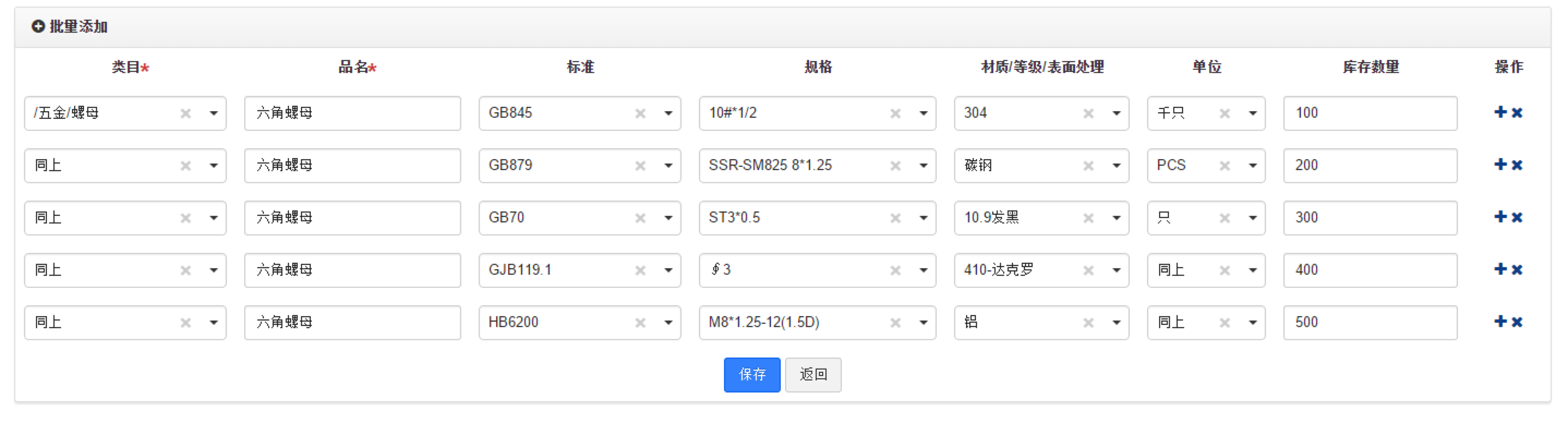Click the 规格 column header
1568x423 pixels.
(x=817, y=67)
